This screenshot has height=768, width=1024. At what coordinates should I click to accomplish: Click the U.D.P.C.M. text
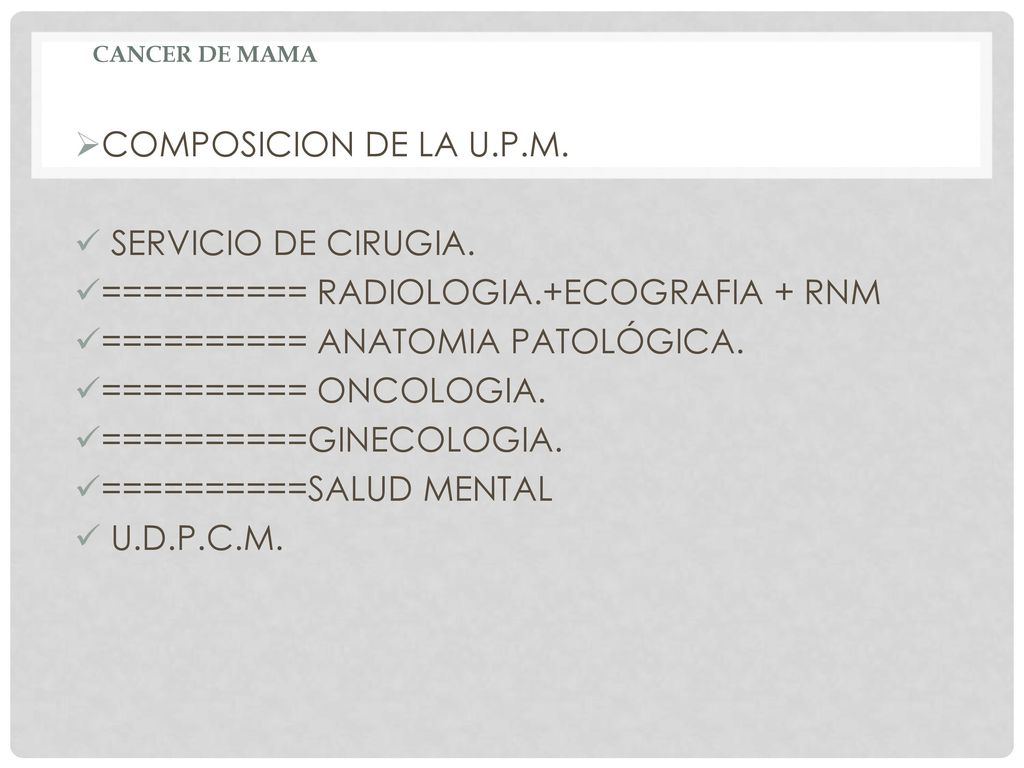point(197,539)
